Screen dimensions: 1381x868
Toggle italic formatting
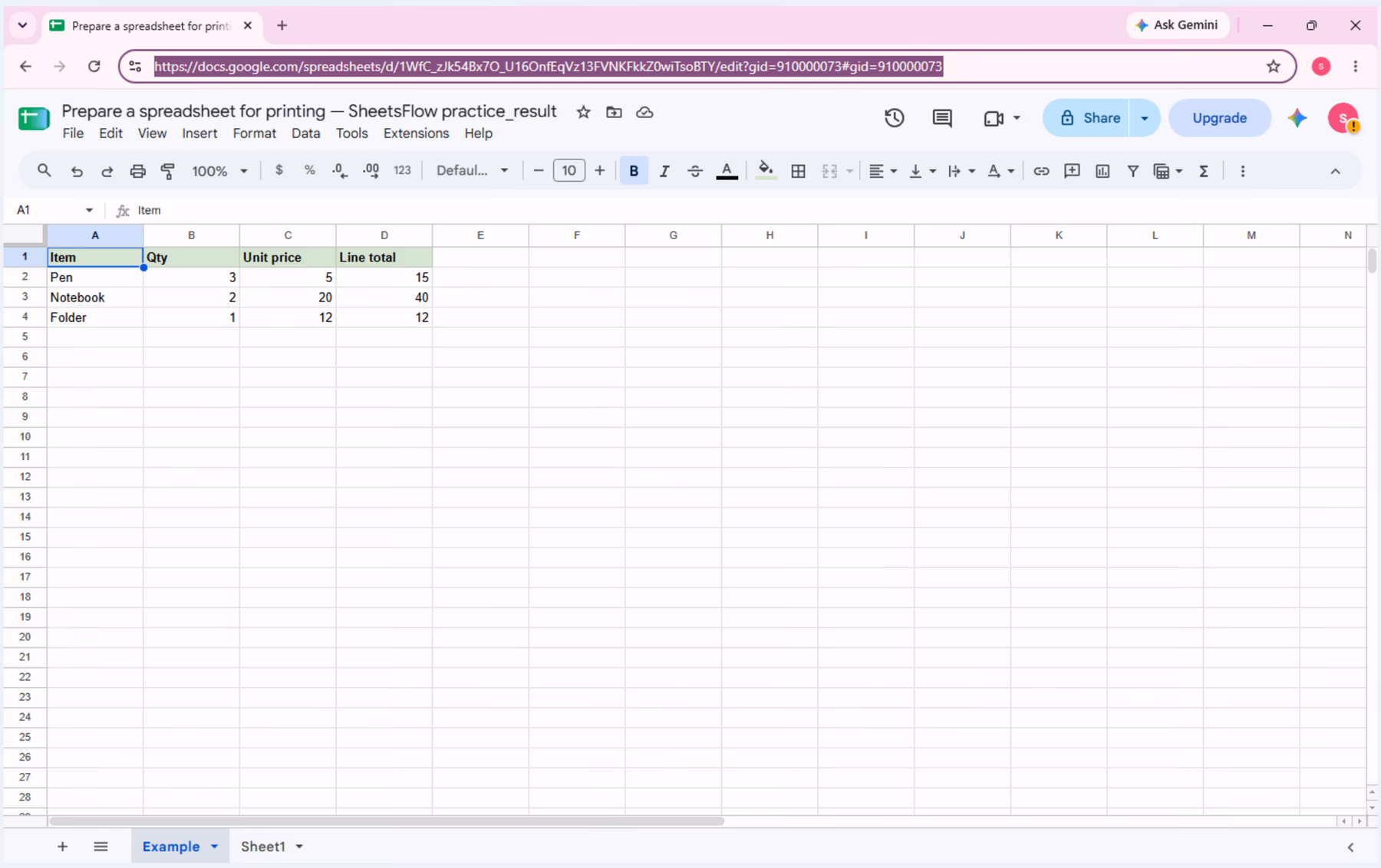pos(664,171)
